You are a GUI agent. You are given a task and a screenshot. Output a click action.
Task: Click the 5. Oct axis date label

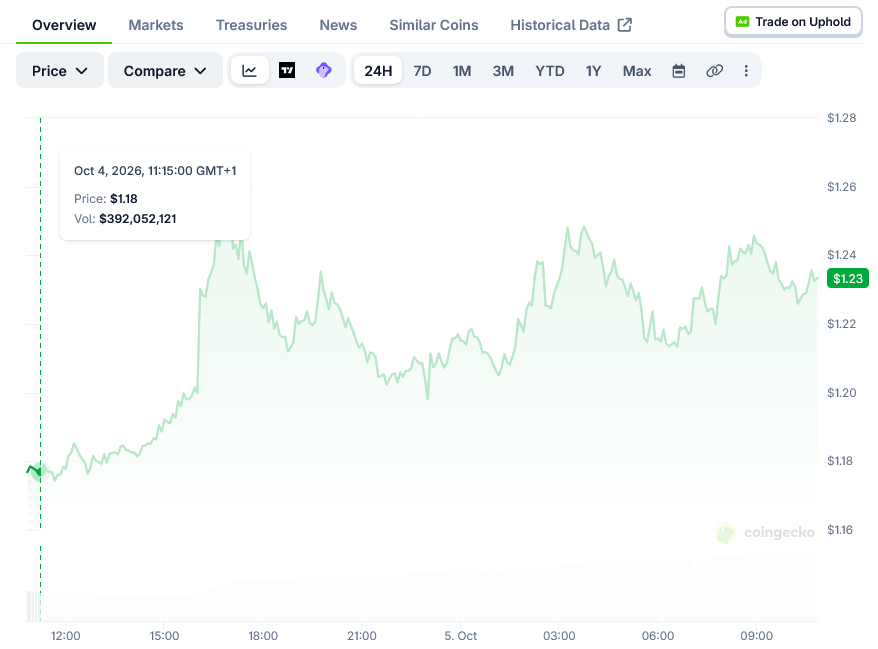pos(460,636)
